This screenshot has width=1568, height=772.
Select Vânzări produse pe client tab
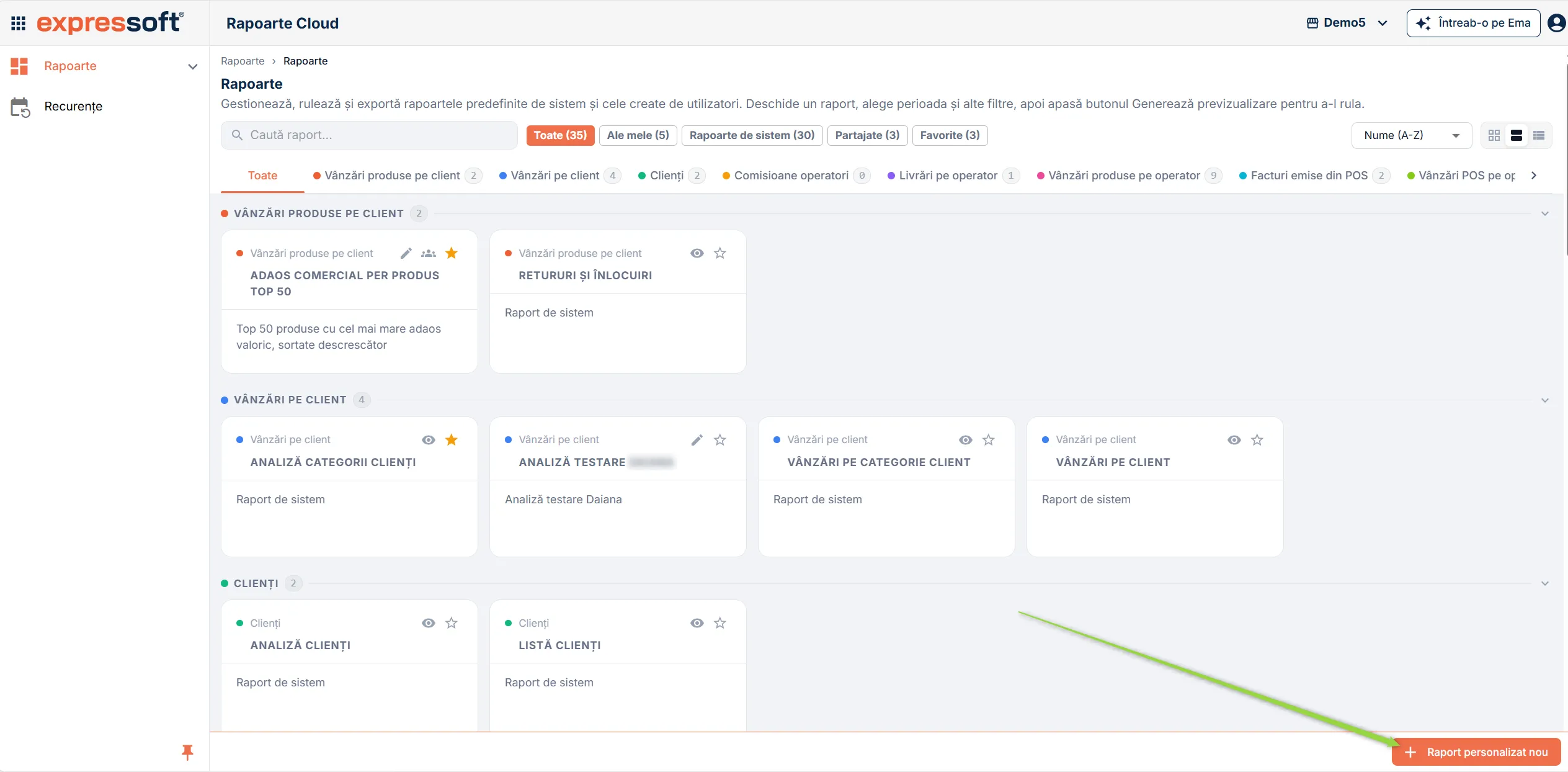click(397, 176)
